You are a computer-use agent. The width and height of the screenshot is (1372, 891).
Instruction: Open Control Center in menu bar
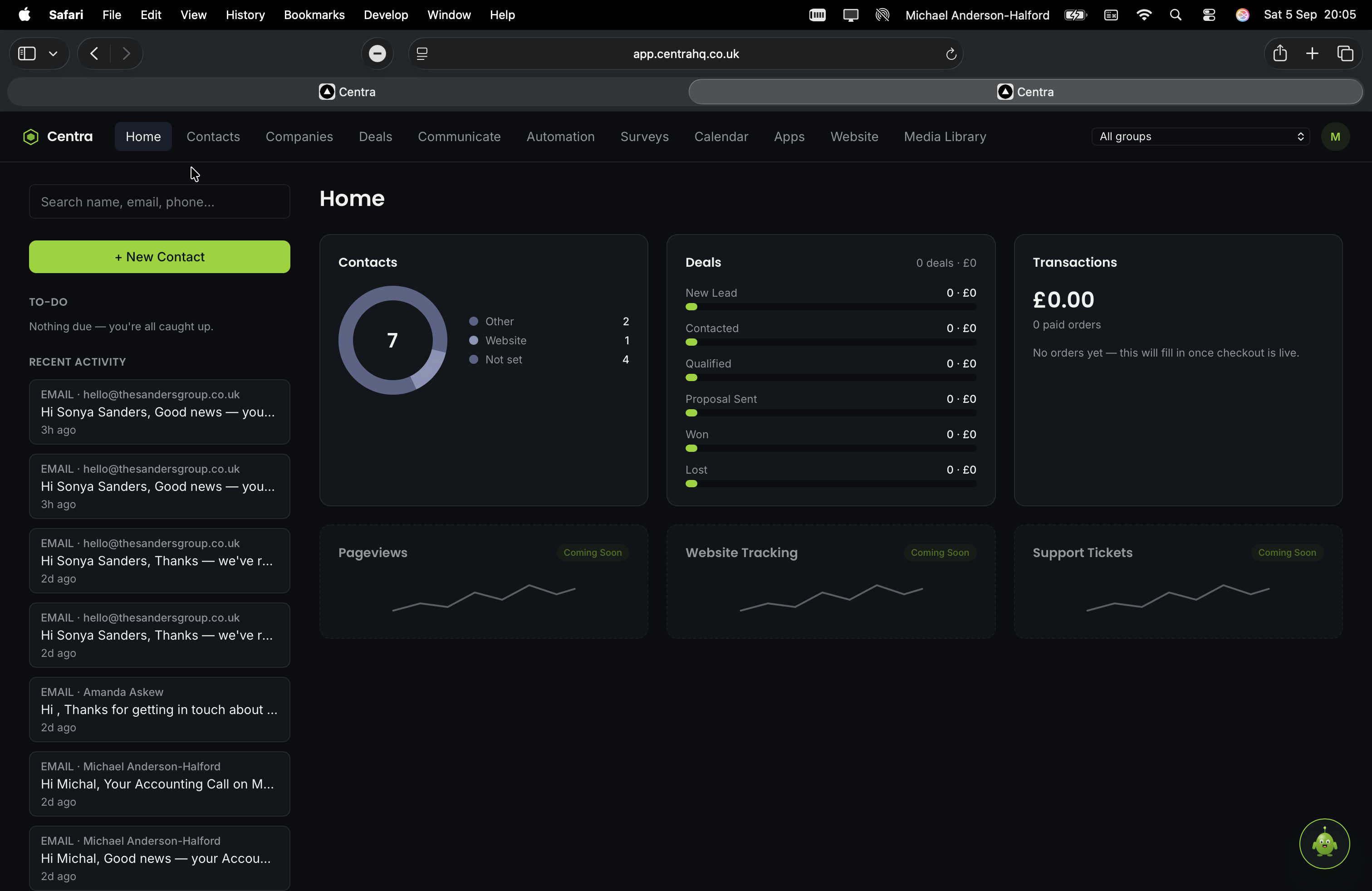(x=1209, y=15)
